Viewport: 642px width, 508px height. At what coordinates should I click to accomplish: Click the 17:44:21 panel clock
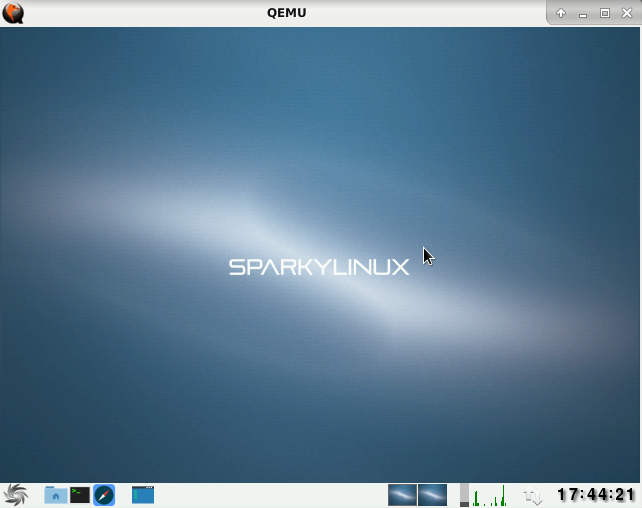pyautogui.click(x=596, y=494)
